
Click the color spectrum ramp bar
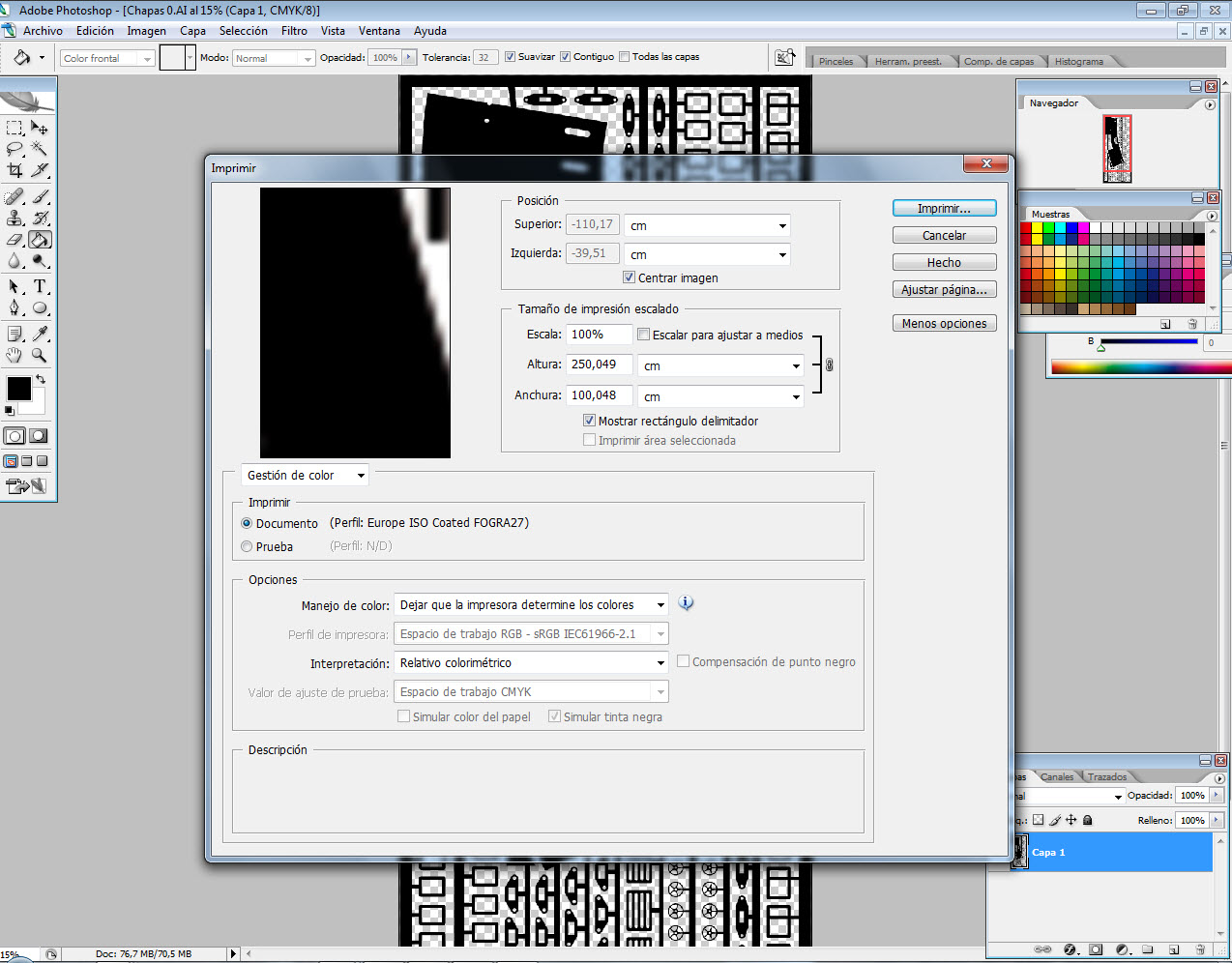point(1141,366)
